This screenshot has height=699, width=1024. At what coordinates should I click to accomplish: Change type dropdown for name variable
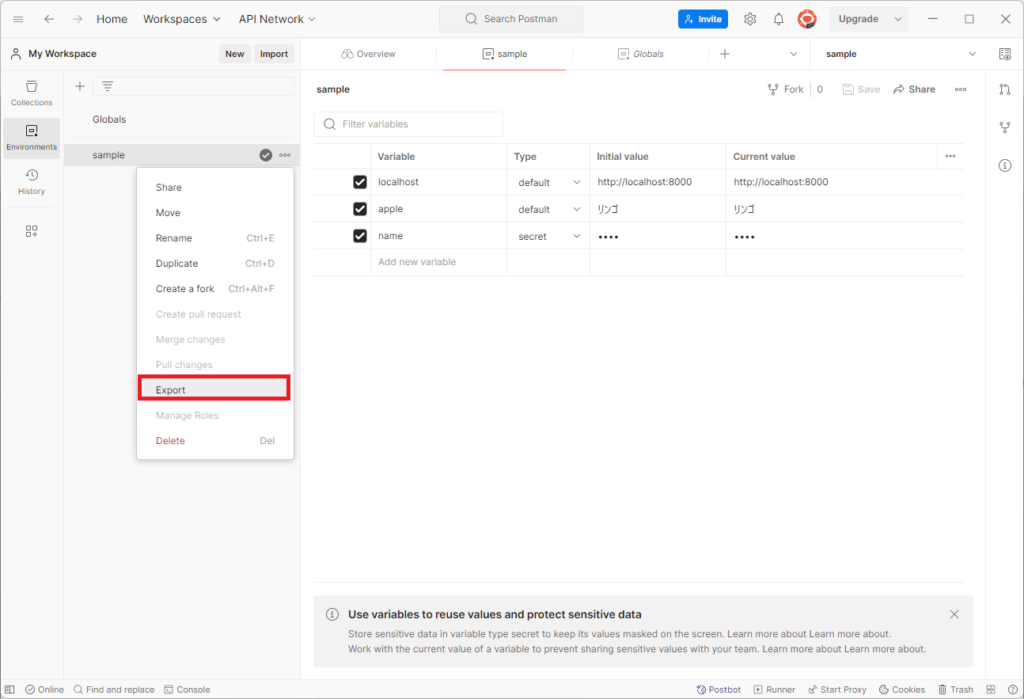pyautogui.click(x=549, y=236)
